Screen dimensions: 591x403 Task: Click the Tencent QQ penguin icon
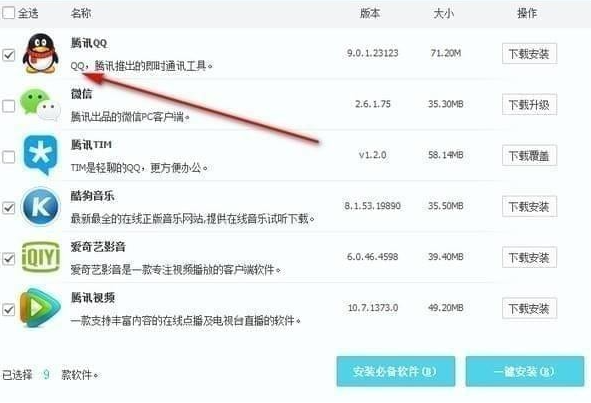40,53
